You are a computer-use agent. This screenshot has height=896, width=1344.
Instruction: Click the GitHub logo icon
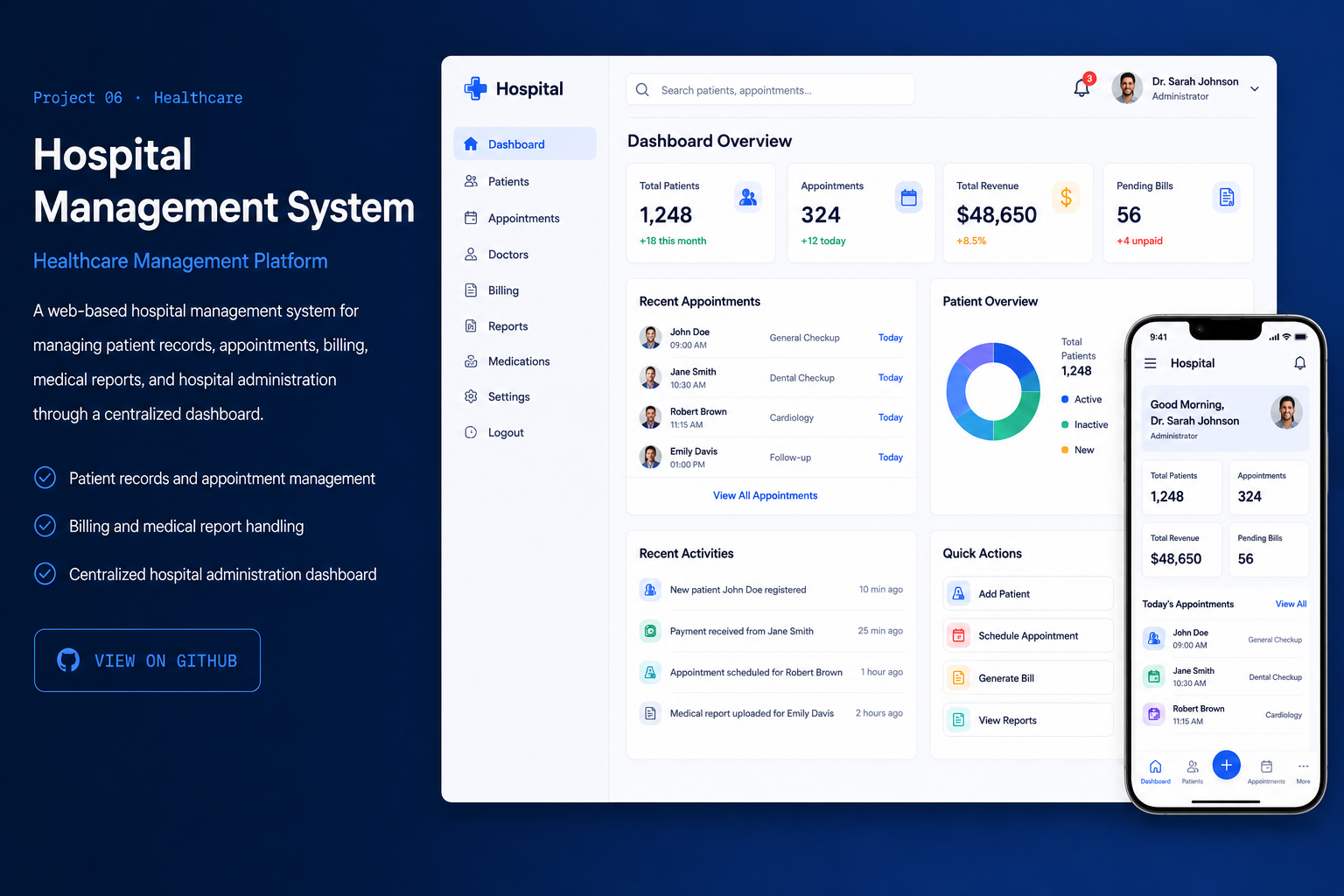(68, 660)
